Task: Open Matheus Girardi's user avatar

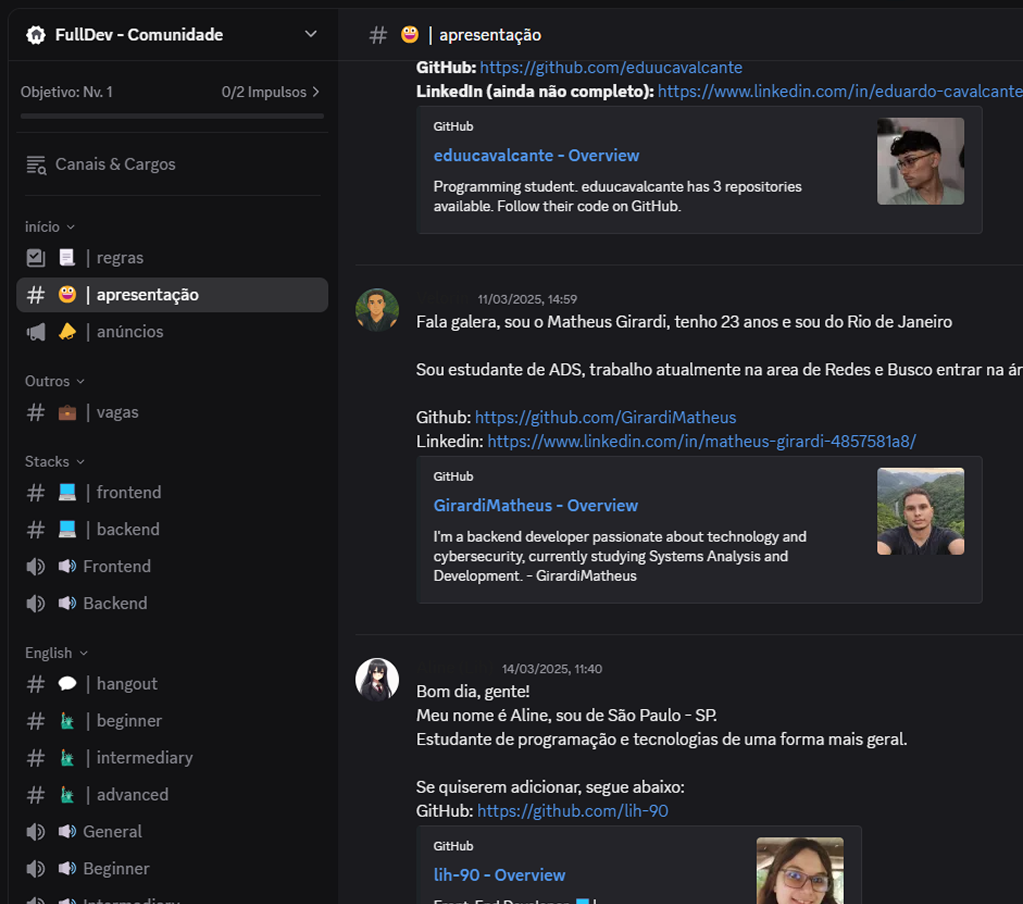Action: [377, 310]
